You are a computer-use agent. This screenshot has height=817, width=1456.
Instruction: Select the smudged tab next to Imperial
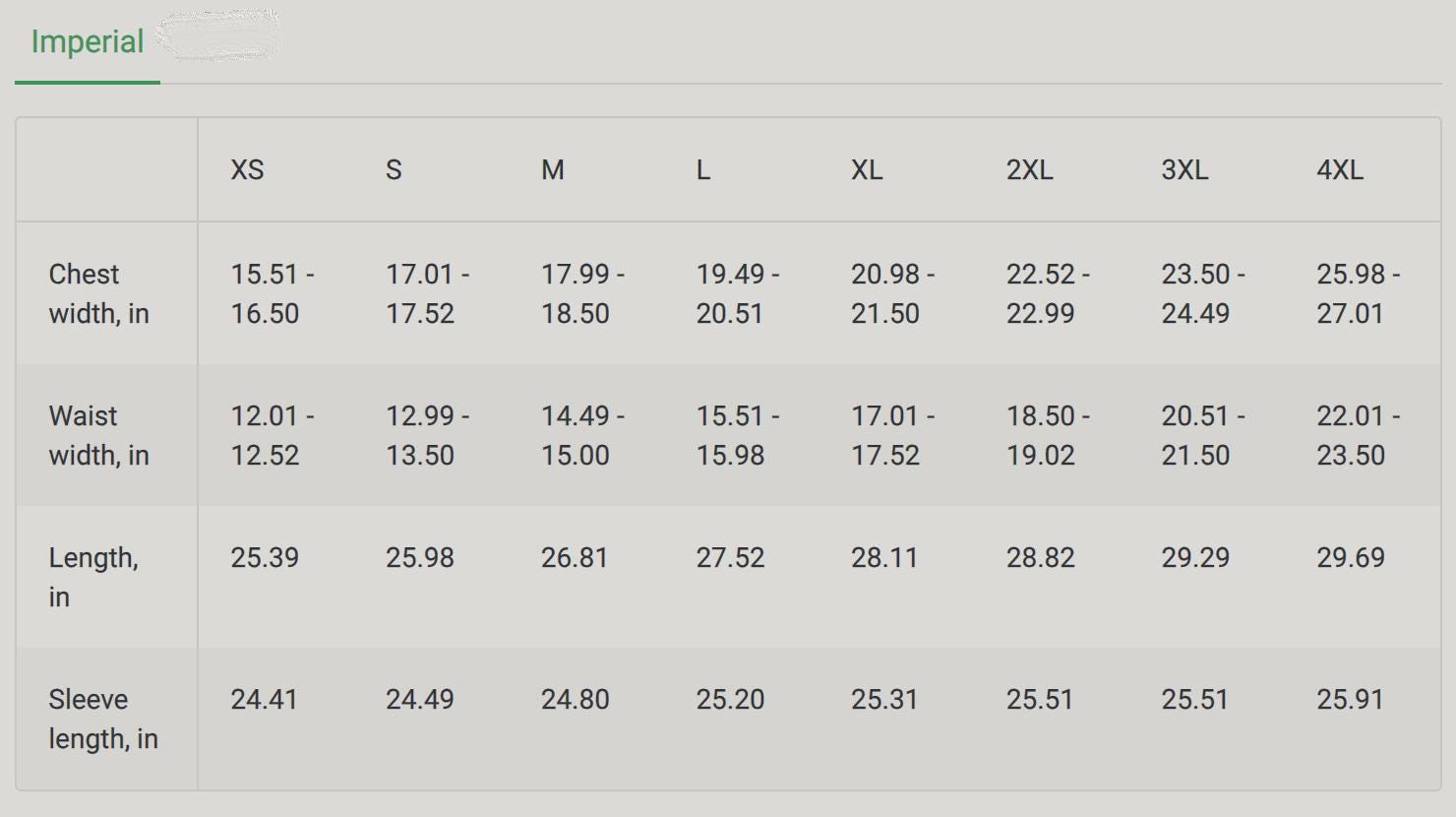click(x=218, y=36)
